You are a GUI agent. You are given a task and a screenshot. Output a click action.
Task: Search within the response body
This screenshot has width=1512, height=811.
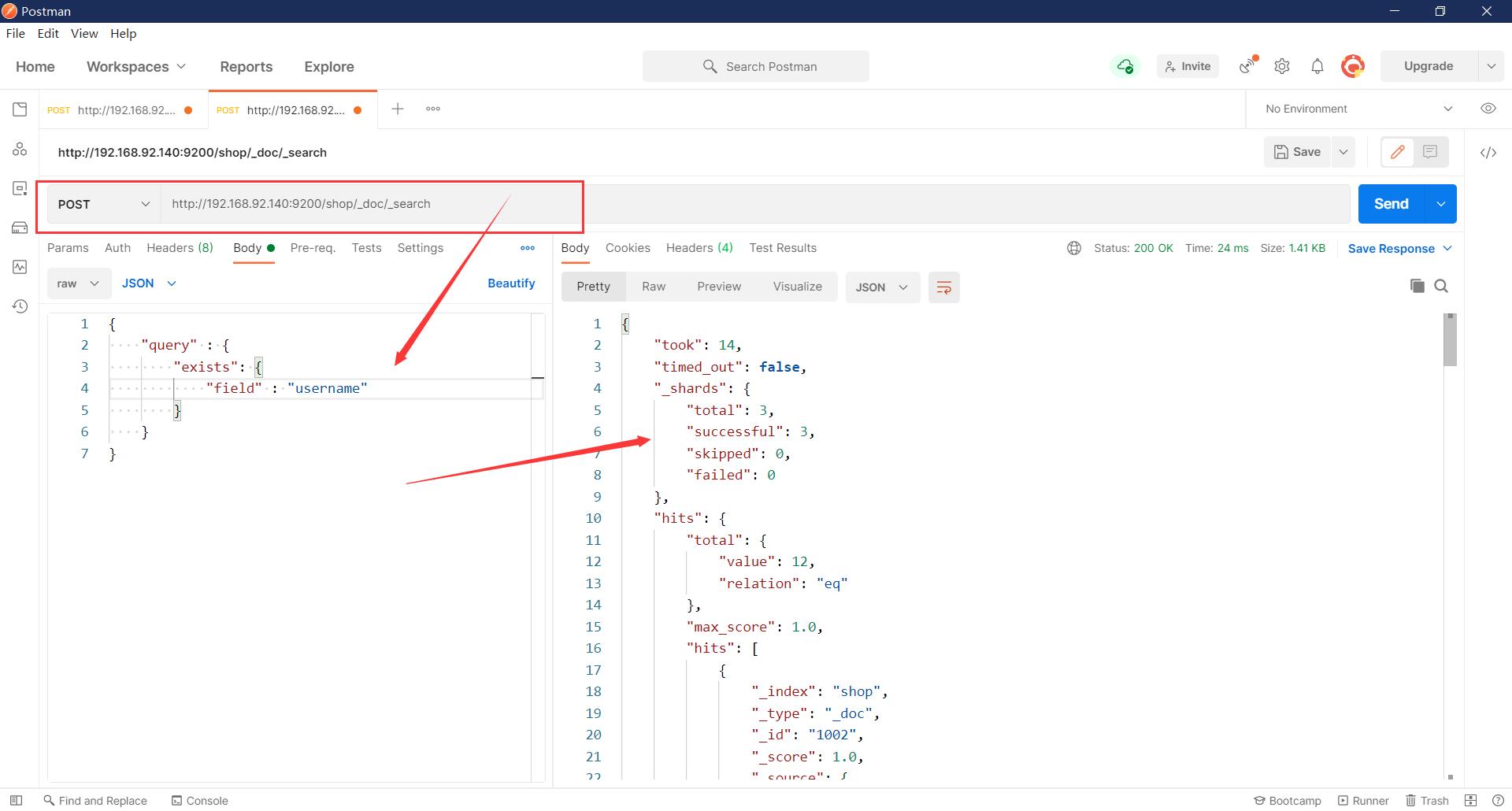pos(1441,286)
